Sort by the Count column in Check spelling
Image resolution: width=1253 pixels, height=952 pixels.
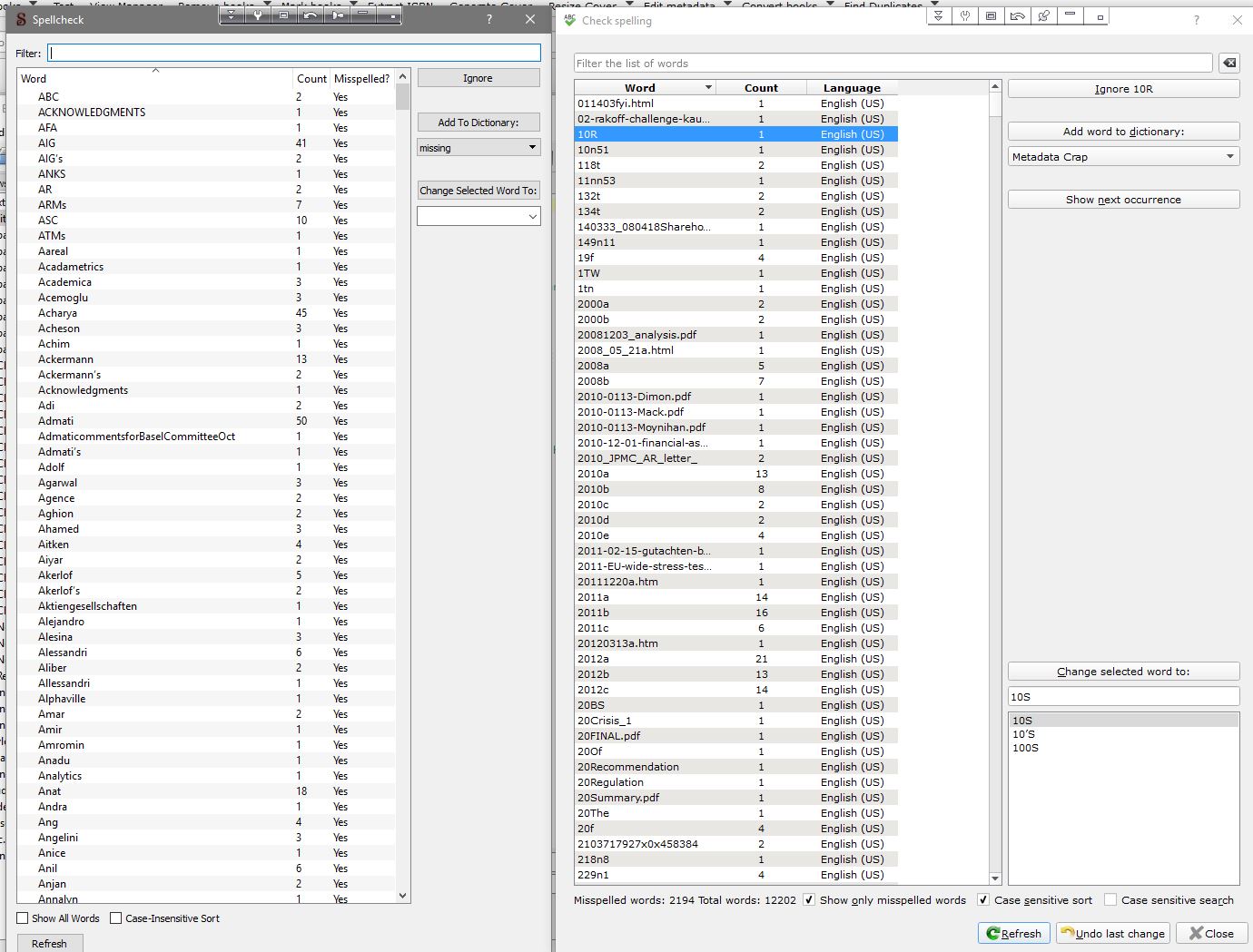(x=761, y=88)
